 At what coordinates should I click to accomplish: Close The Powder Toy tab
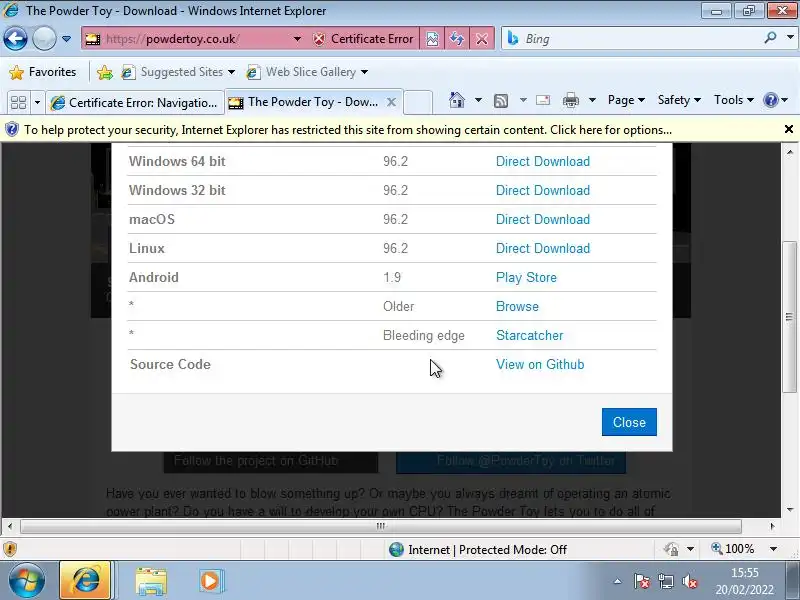391,102
